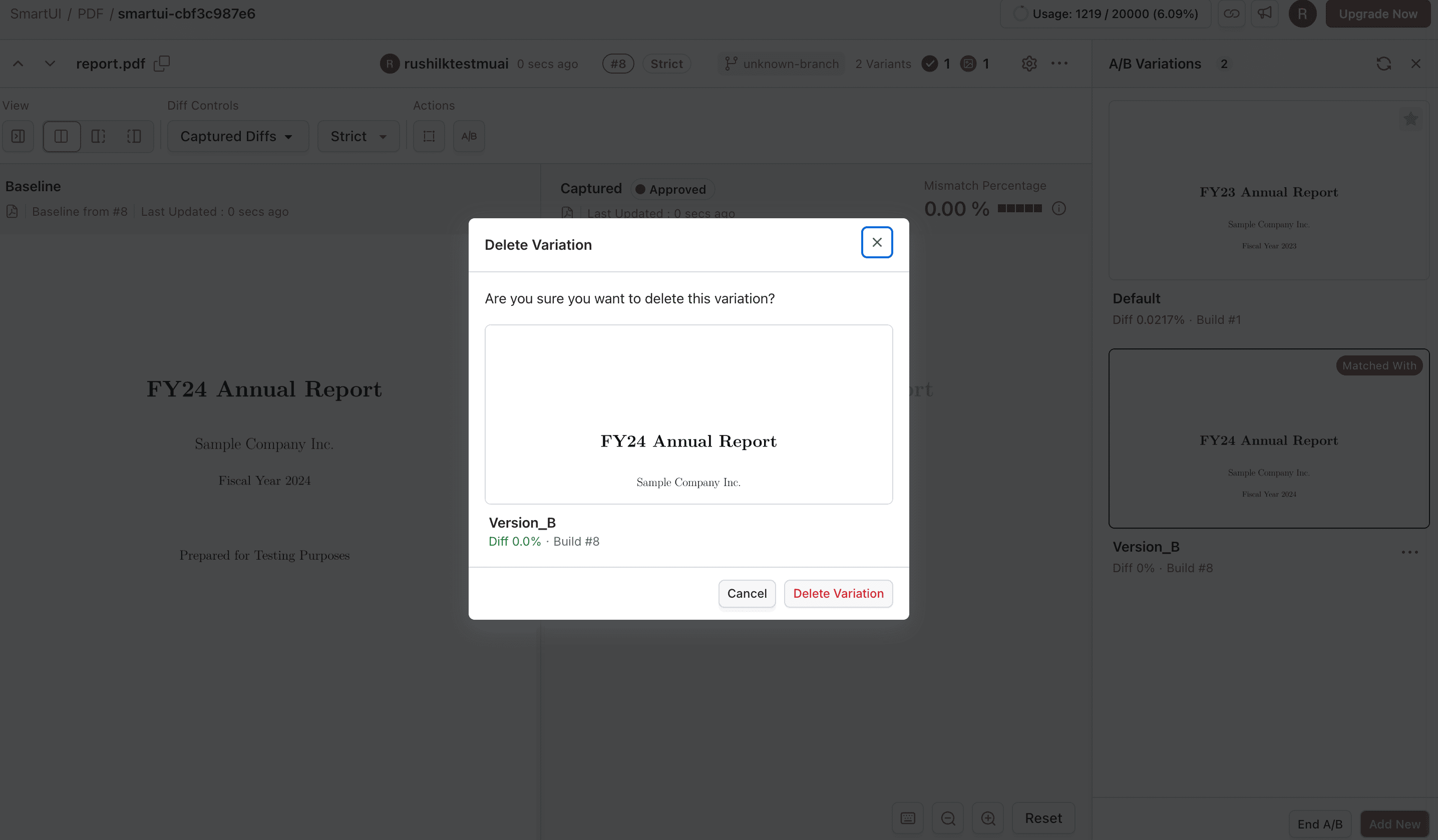Copy link via chain icon
Viewport: 1438px width, 840px height.
(x=1231, y=14)
